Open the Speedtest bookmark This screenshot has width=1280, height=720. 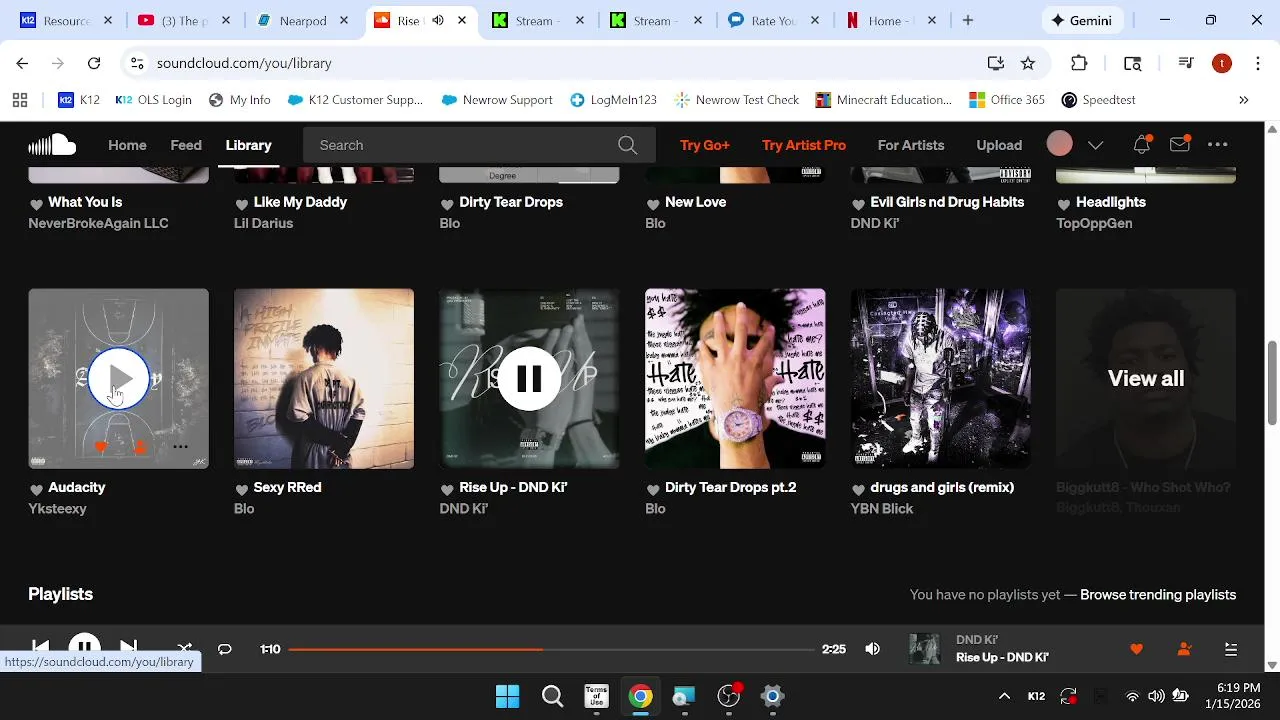[1098, 100]
